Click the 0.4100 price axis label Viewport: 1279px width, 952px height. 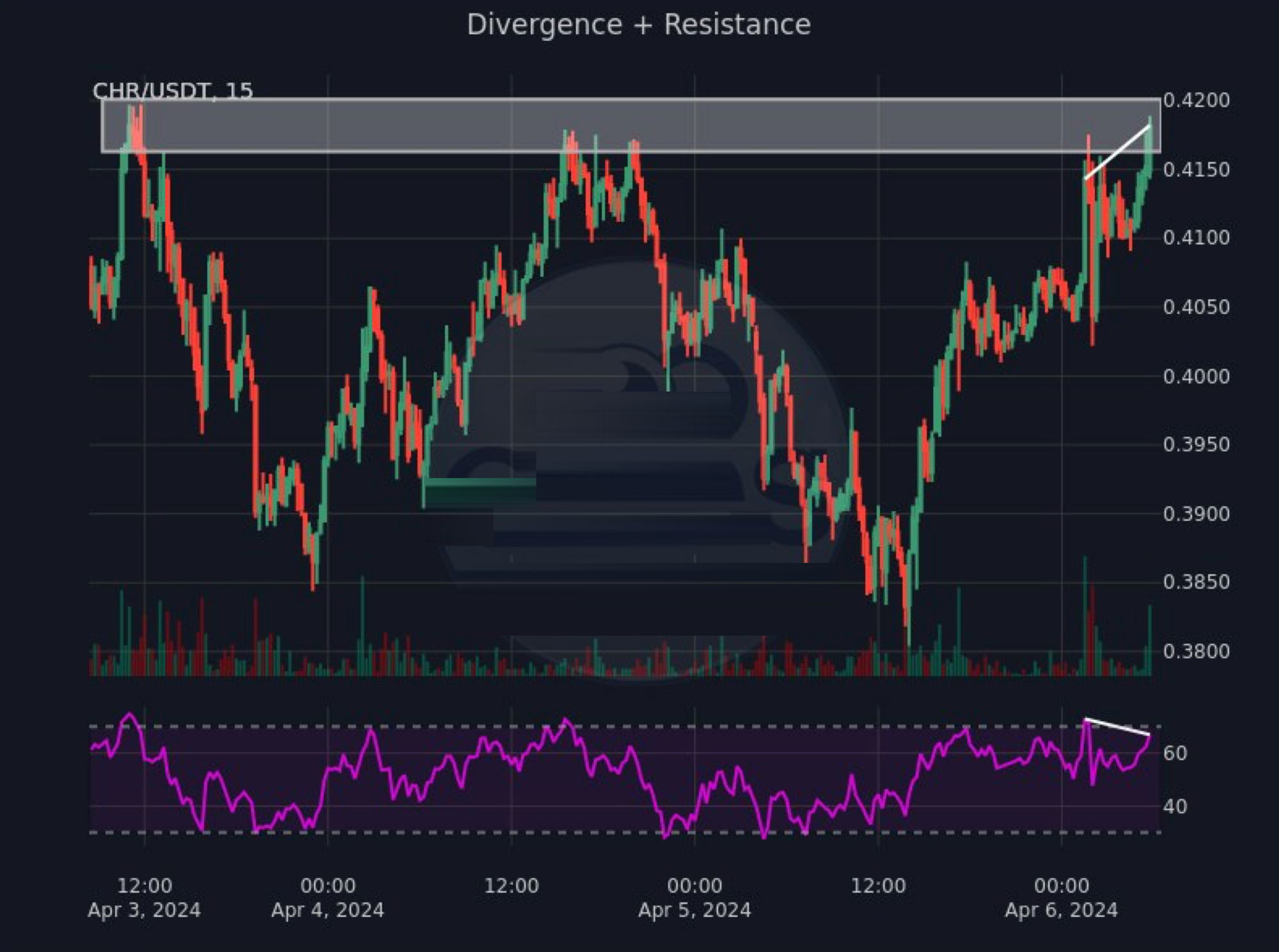[x=1196, y=238]
